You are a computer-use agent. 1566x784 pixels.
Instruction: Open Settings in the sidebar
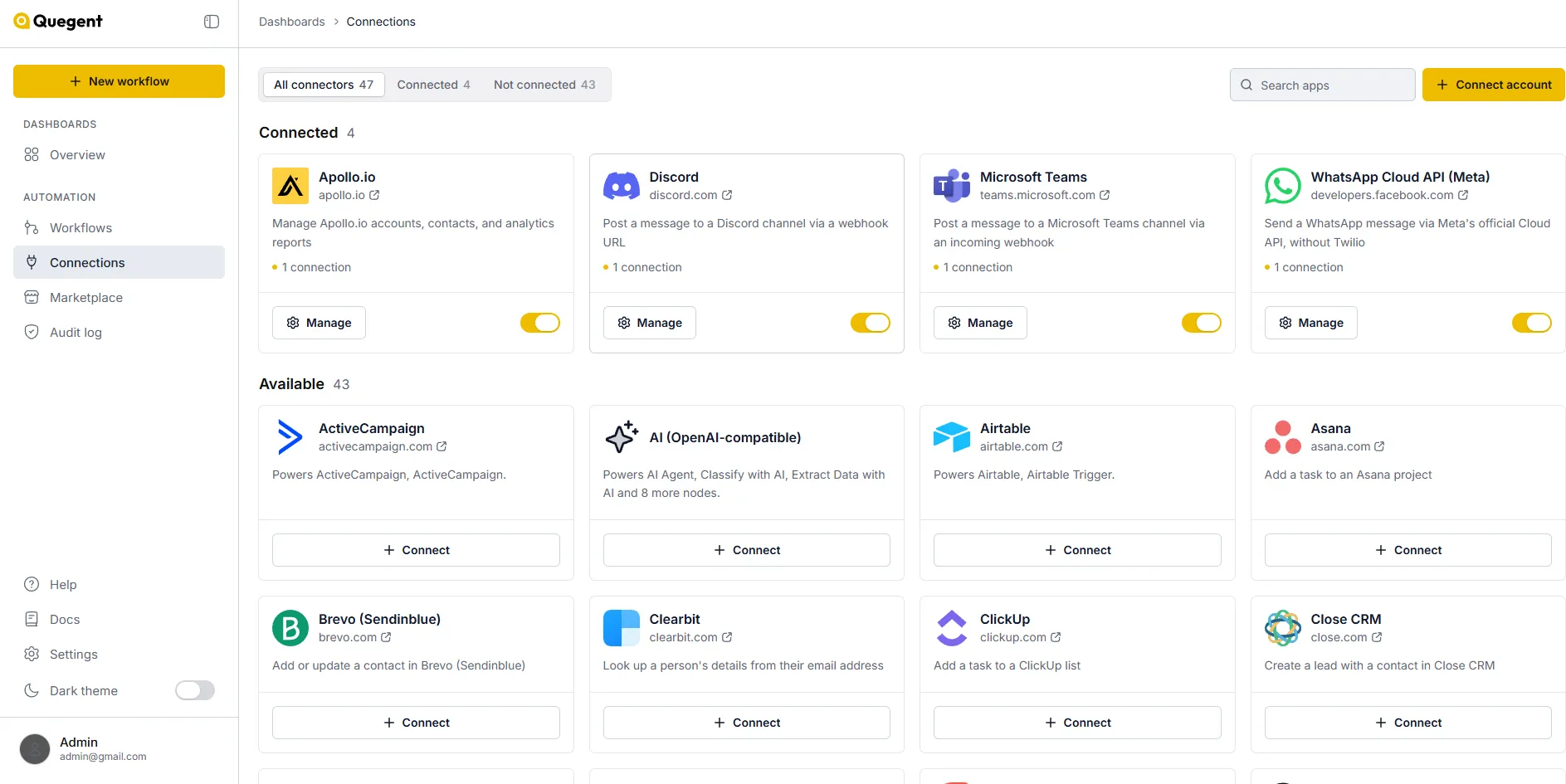pos(119,655)
